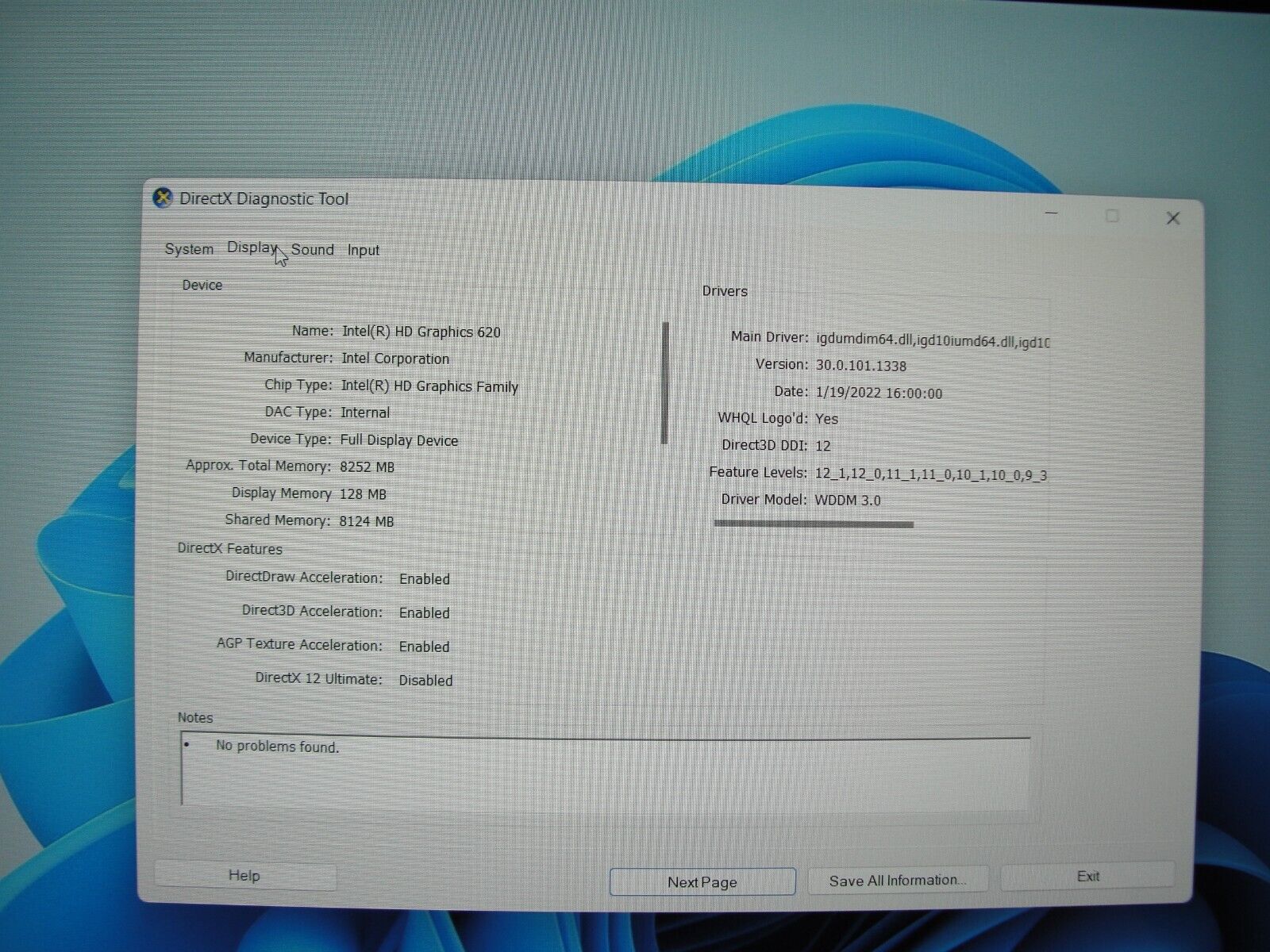Select the Display tab
Image resolution: width=1270 pixels, height=952 pixels.
pyautogui.click(x=252, y=248)
